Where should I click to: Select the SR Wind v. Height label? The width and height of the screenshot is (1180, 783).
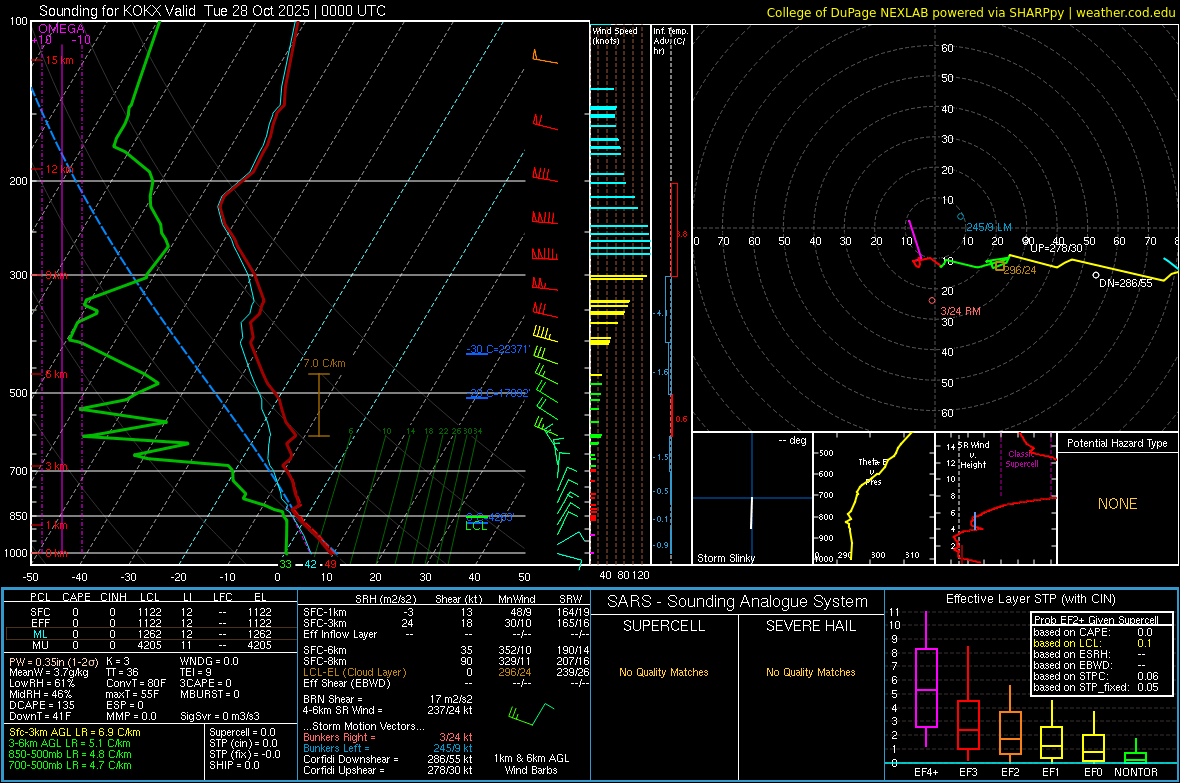pyautogui.click(x=972, y=455)
